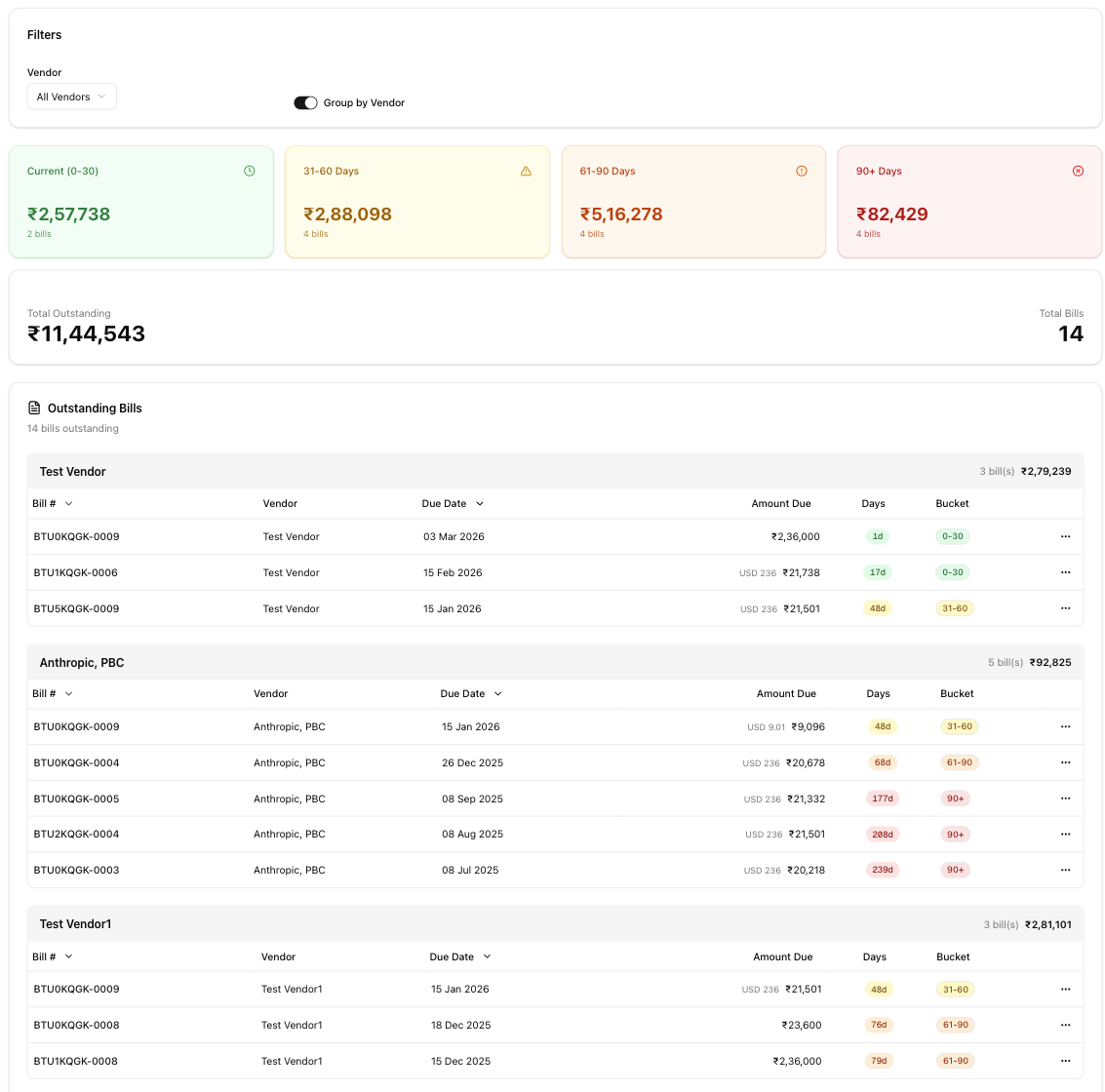Open the three-dot menu for Test Vendor ₹2,36,000 bill
The width and height of the screenshot is (1105, 1092).
1065,536
